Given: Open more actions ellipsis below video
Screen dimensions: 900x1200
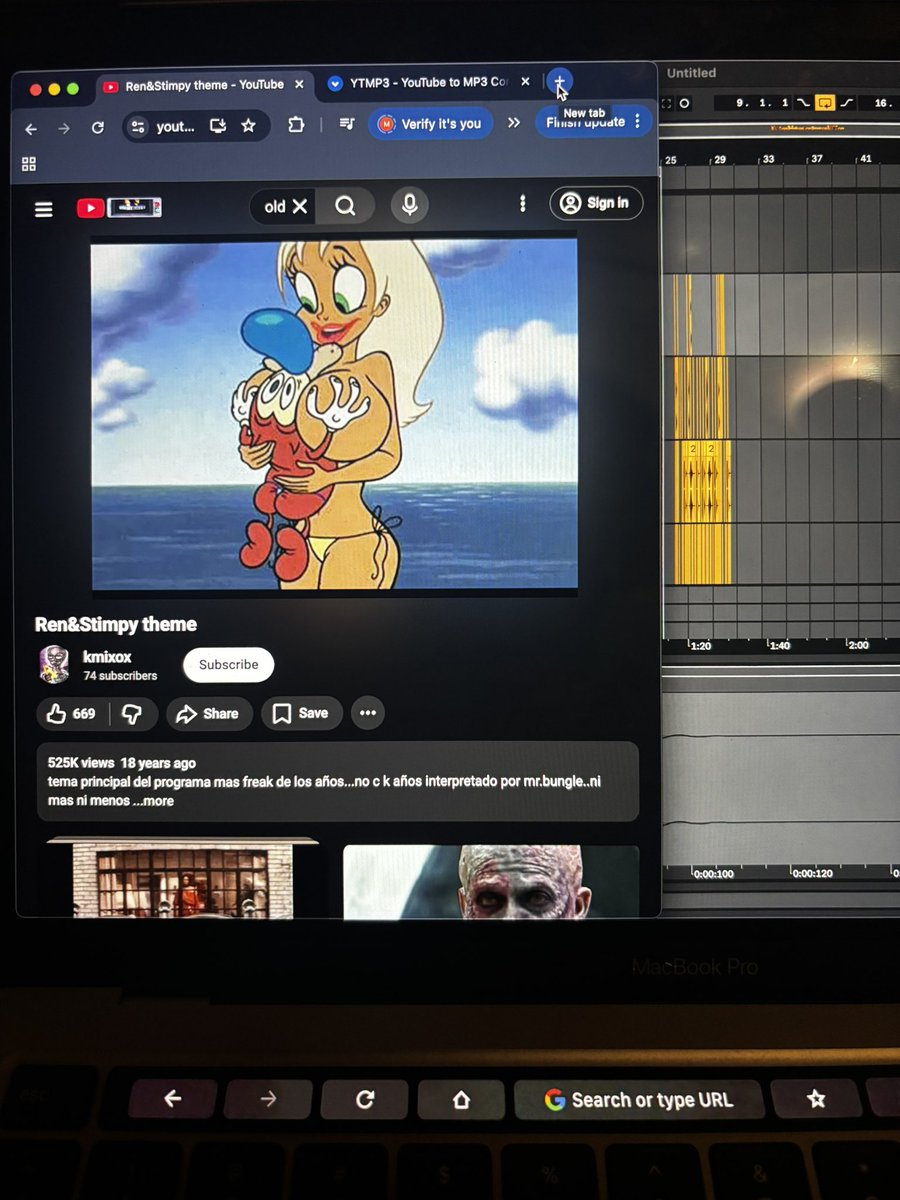Looking at the screenshot, I should [x=368, y=713].
